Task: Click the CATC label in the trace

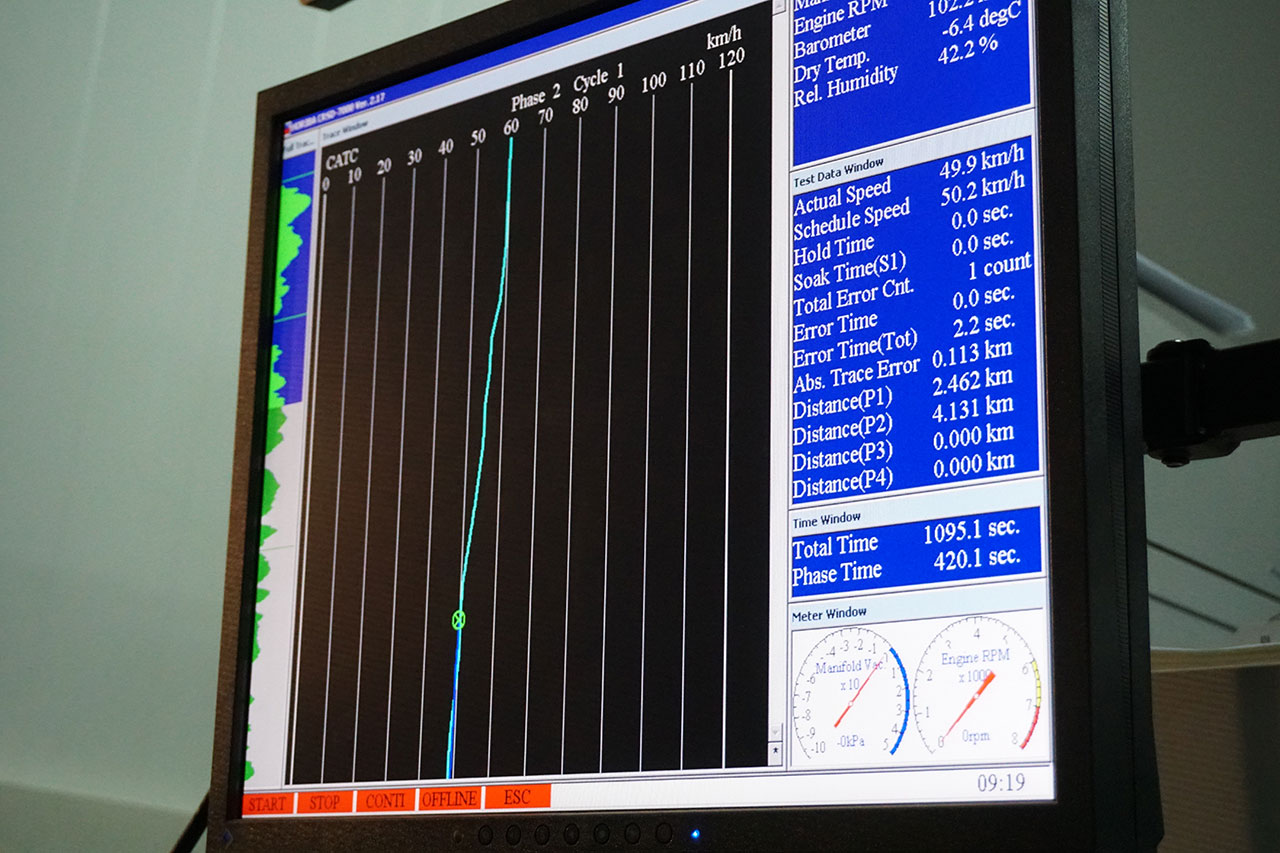Action: 342,160
